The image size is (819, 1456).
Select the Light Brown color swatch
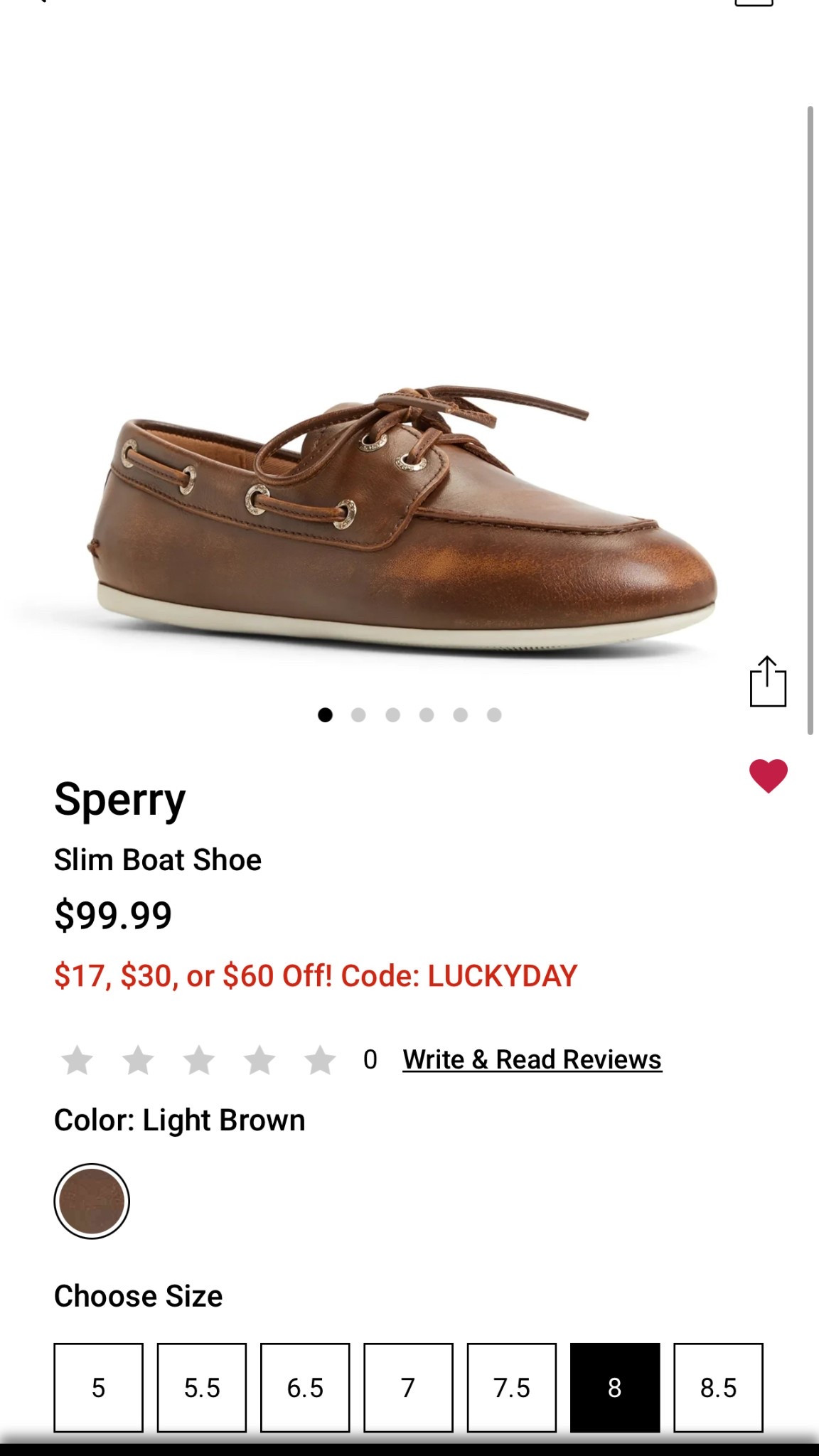click(91, 1200)
